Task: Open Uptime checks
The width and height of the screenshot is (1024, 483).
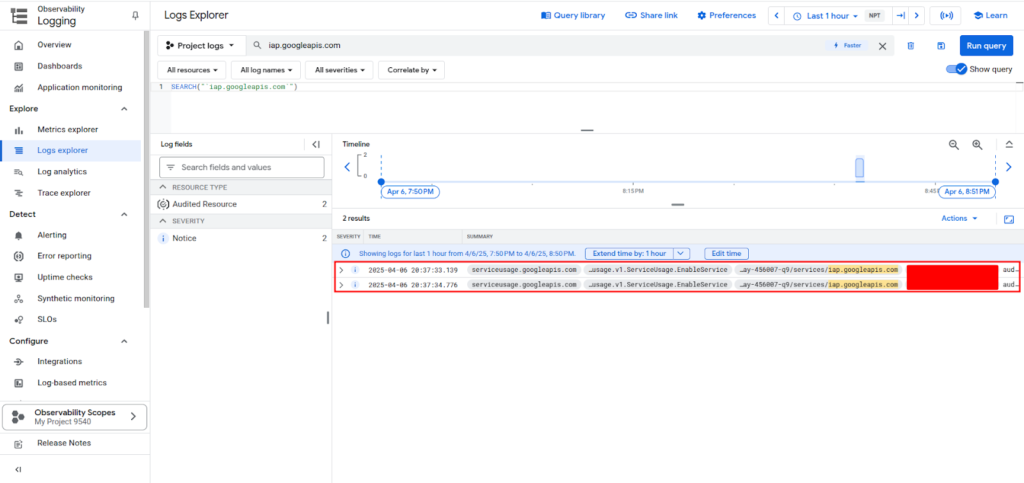Action: [x=65, y=277]
